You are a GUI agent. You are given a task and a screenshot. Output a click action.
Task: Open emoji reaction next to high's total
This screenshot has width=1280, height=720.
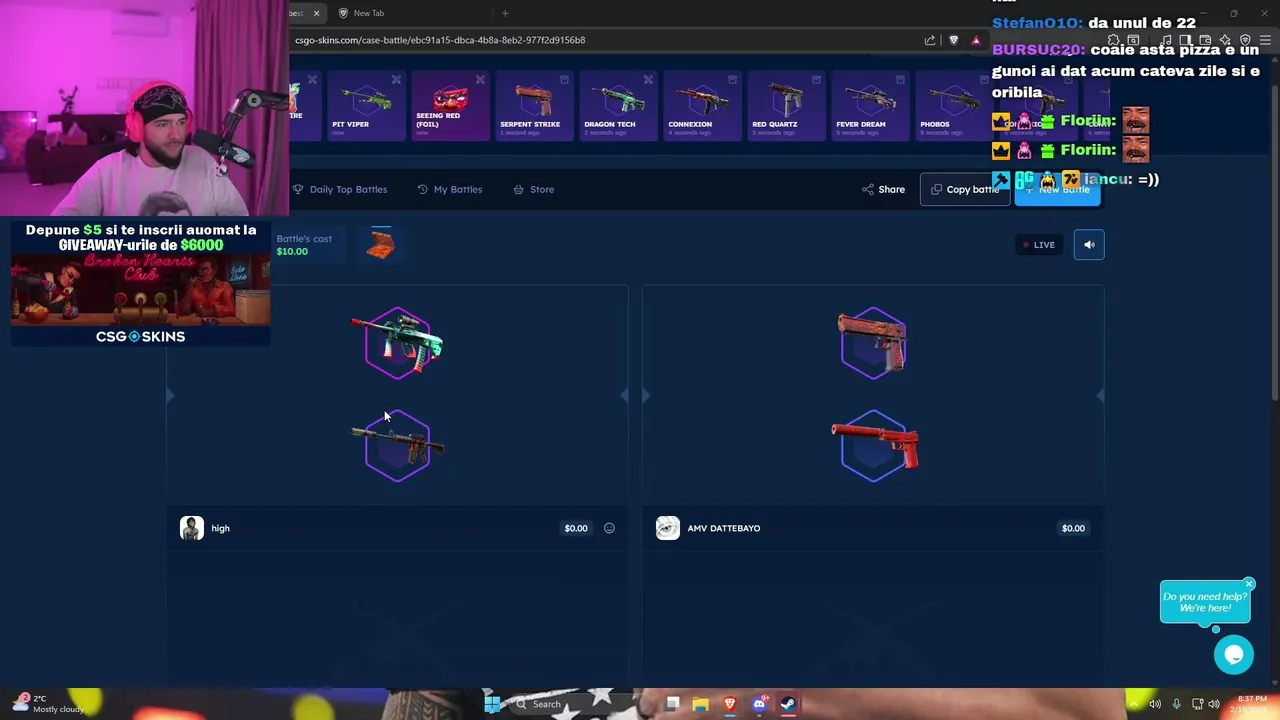click(x=609, y=528)
